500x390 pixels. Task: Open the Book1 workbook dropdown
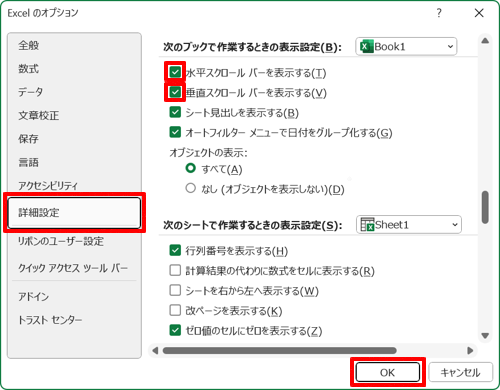406,47
